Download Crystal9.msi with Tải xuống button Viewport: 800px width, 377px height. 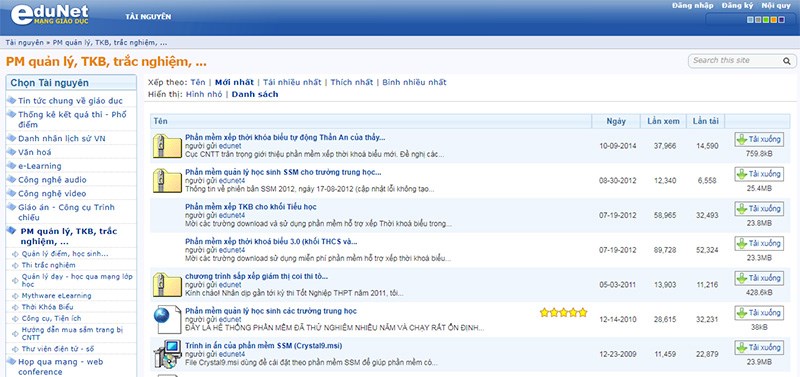click(x=759, y=347)
